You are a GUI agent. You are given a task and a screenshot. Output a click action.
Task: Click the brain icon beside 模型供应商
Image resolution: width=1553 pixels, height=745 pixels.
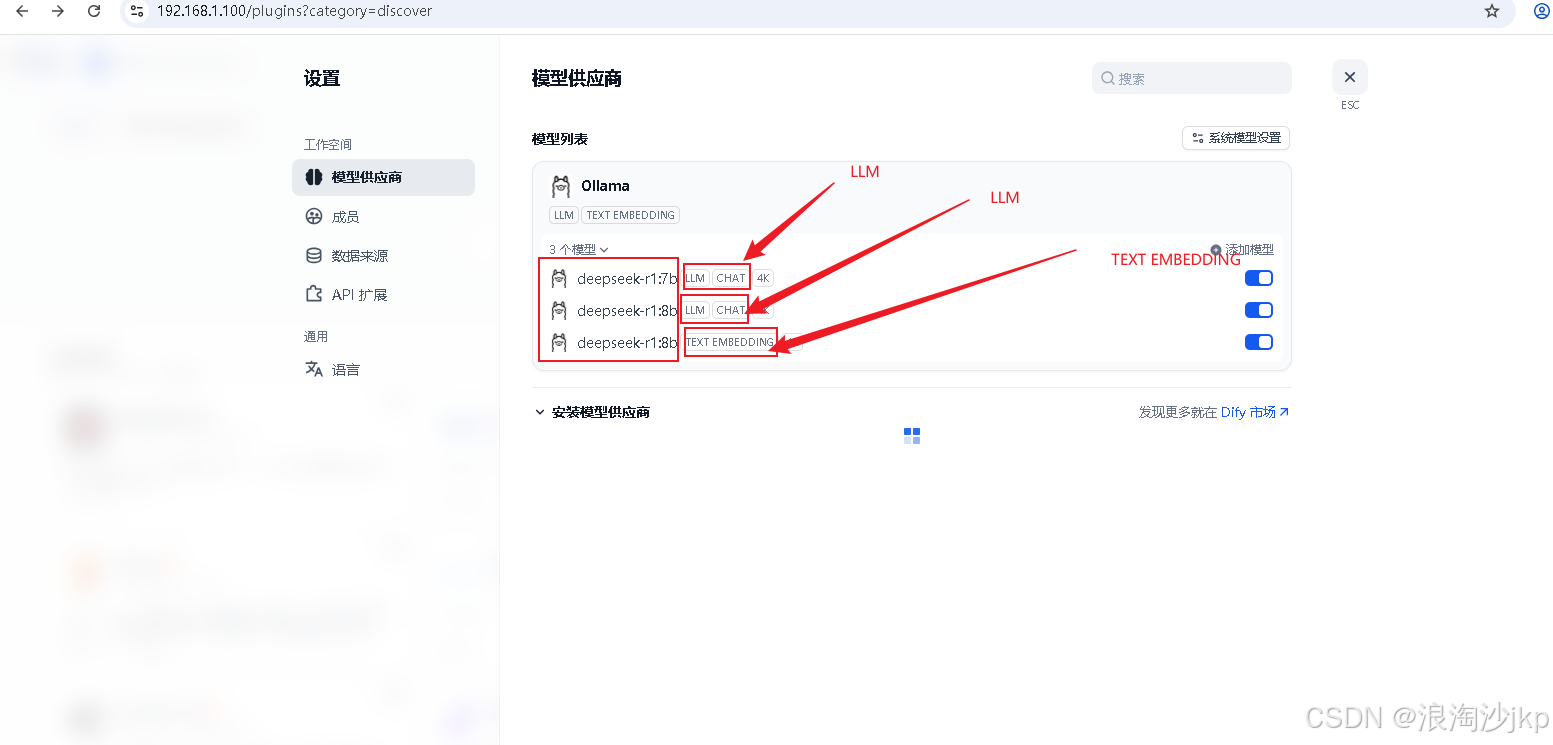(314, 177)
